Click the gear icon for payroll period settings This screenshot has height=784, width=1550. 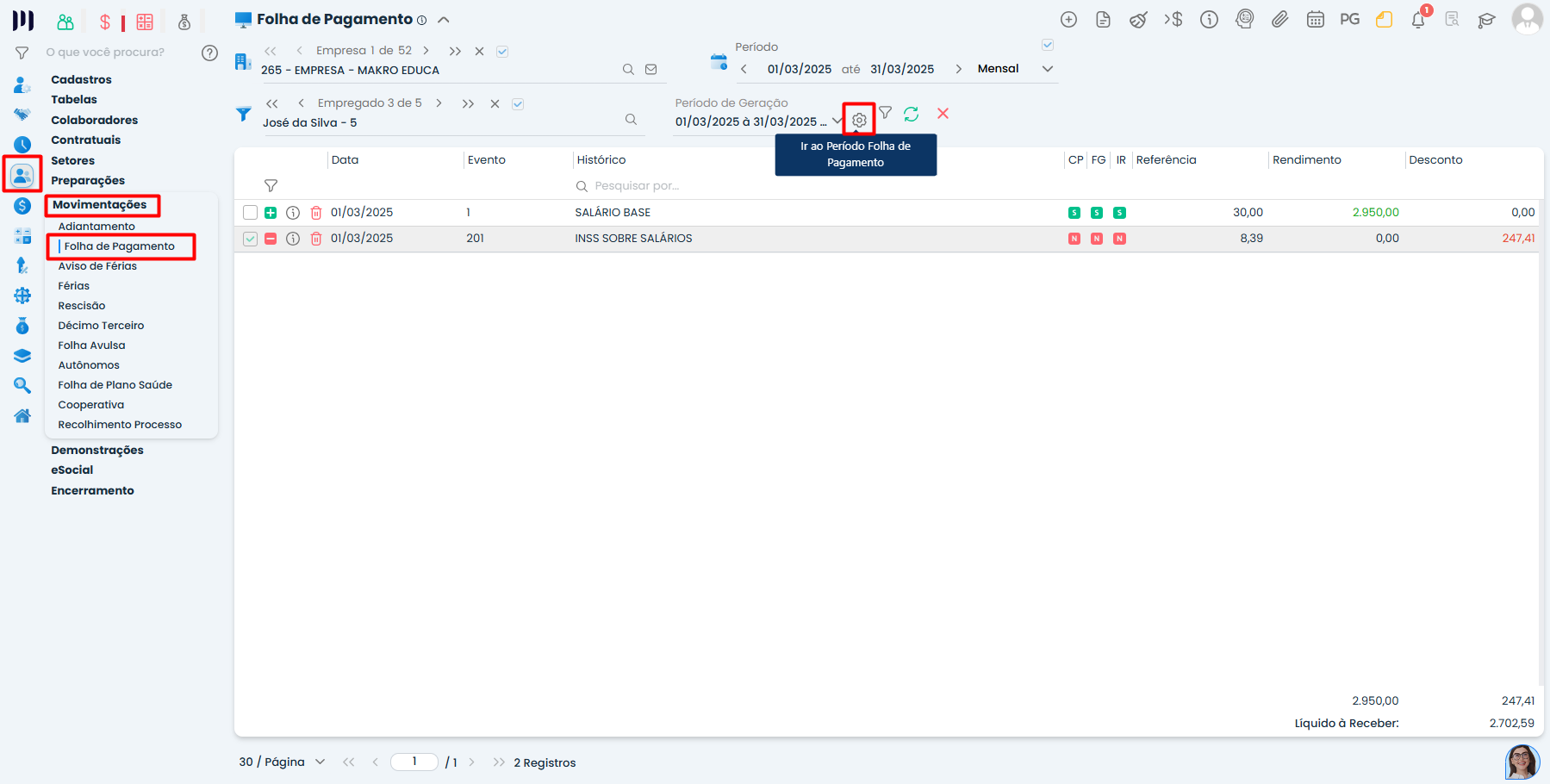(x=859, y=120)
